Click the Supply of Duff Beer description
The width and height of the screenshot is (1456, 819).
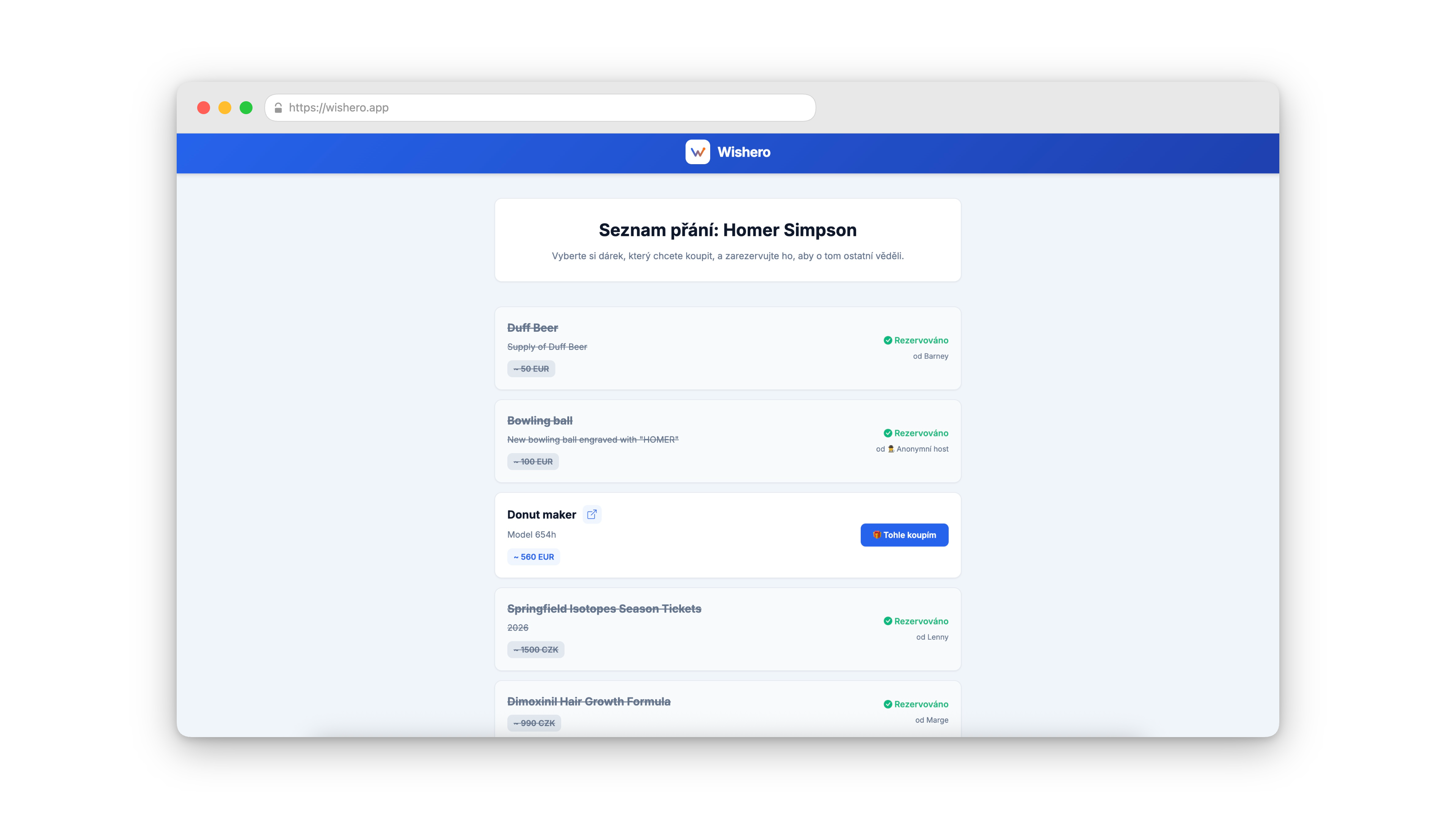546,347
